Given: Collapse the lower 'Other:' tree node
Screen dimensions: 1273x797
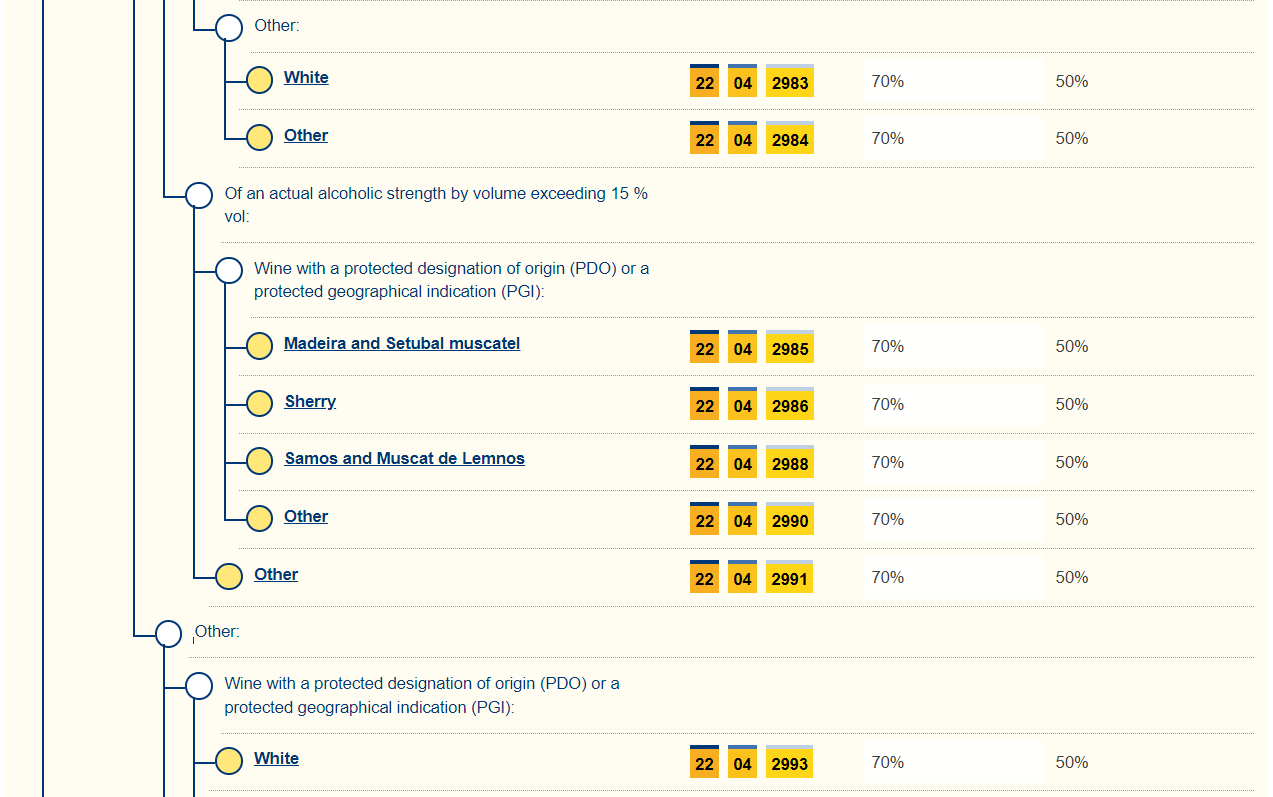Looking at the screenshot, I should click(169, 634).
